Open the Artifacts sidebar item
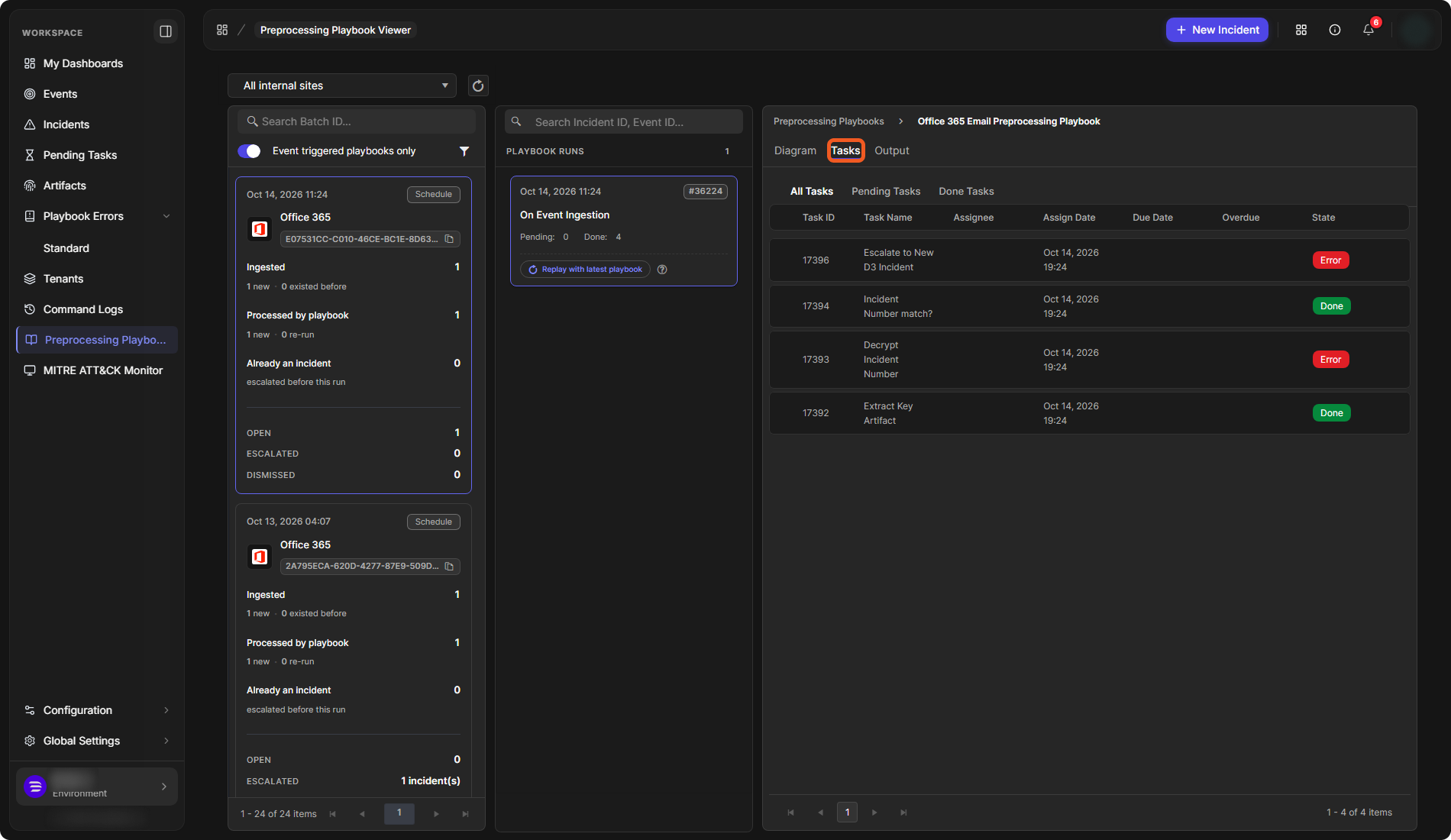The width and height of the screenshot is (1451, 840). coord(97,186)
